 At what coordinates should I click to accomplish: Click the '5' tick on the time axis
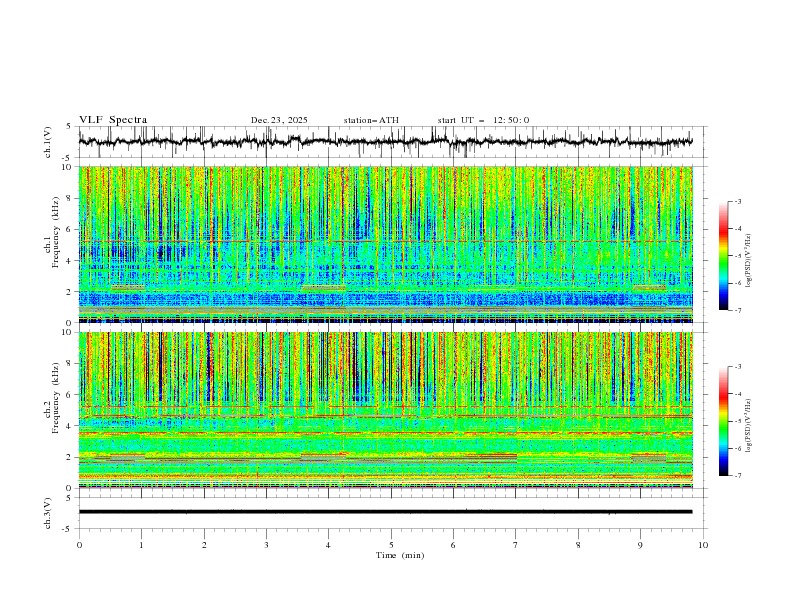pos(391,545)
